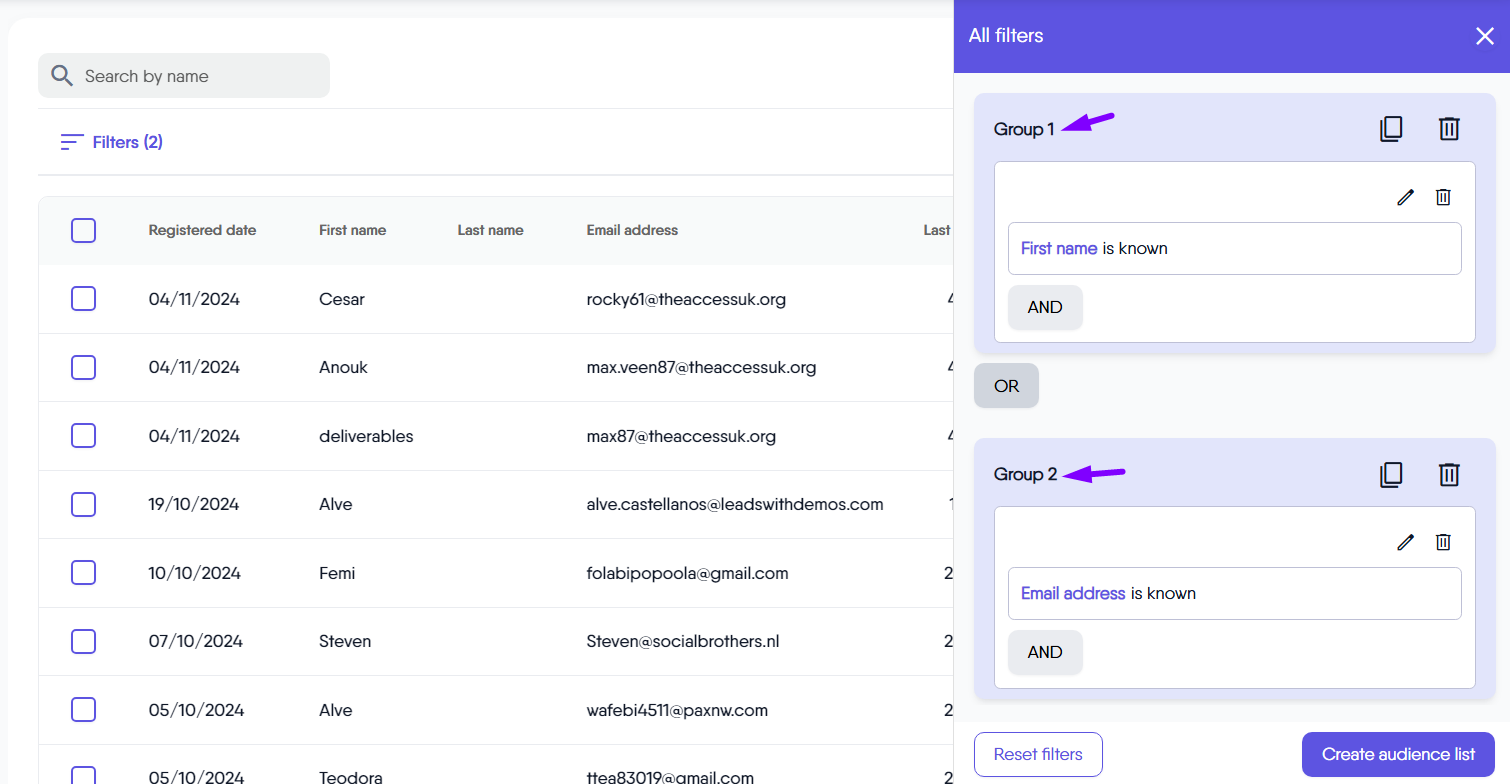Viewport: 1510px width, 784px height.
Task: Delete Group 2 using its trash icon
Action: click(1449, 474)
